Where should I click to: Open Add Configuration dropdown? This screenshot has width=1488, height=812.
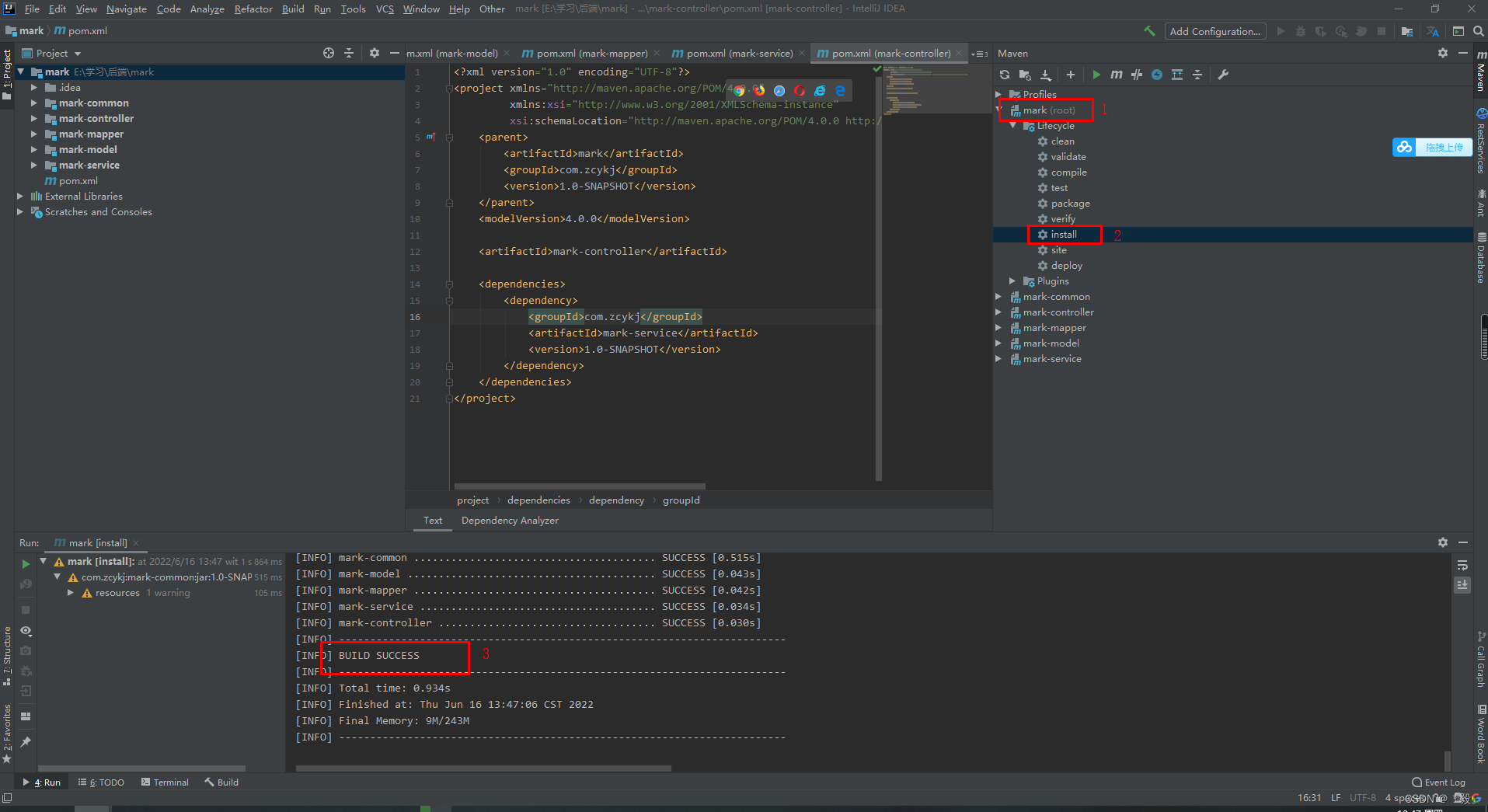click(1215, 31)
